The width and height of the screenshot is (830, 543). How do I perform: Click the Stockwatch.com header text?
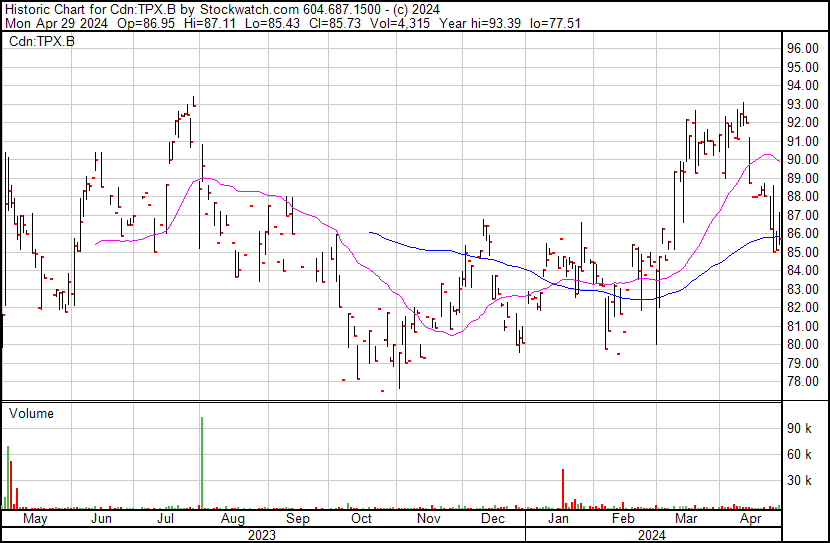coord(249,10)
